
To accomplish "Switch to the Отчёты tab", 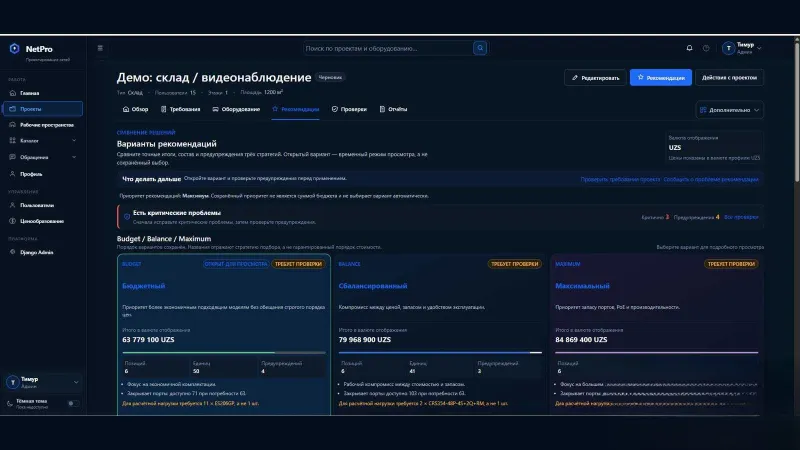I will point(393,109).
